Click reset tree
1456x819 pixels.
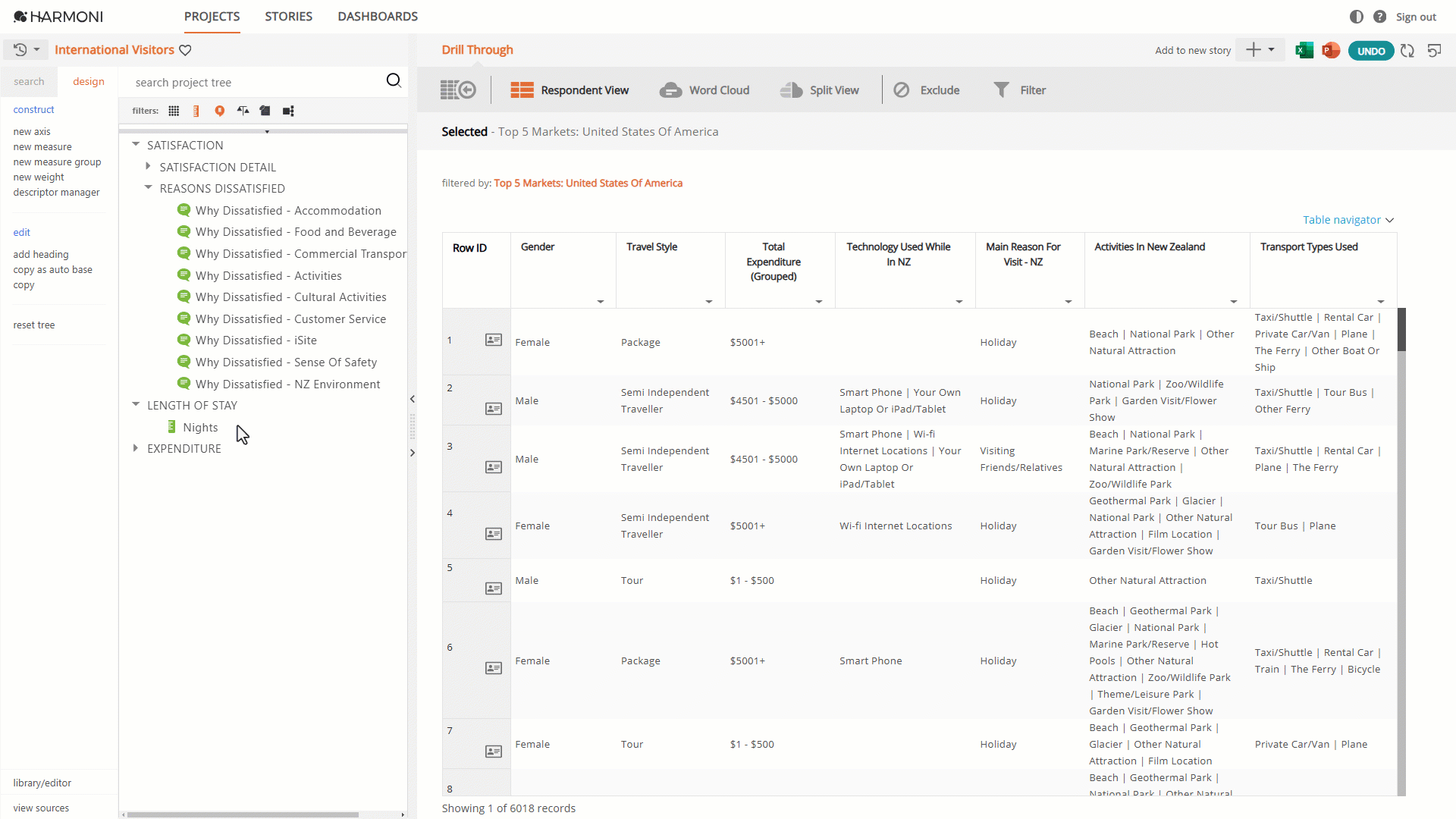(x=34, y=325)
